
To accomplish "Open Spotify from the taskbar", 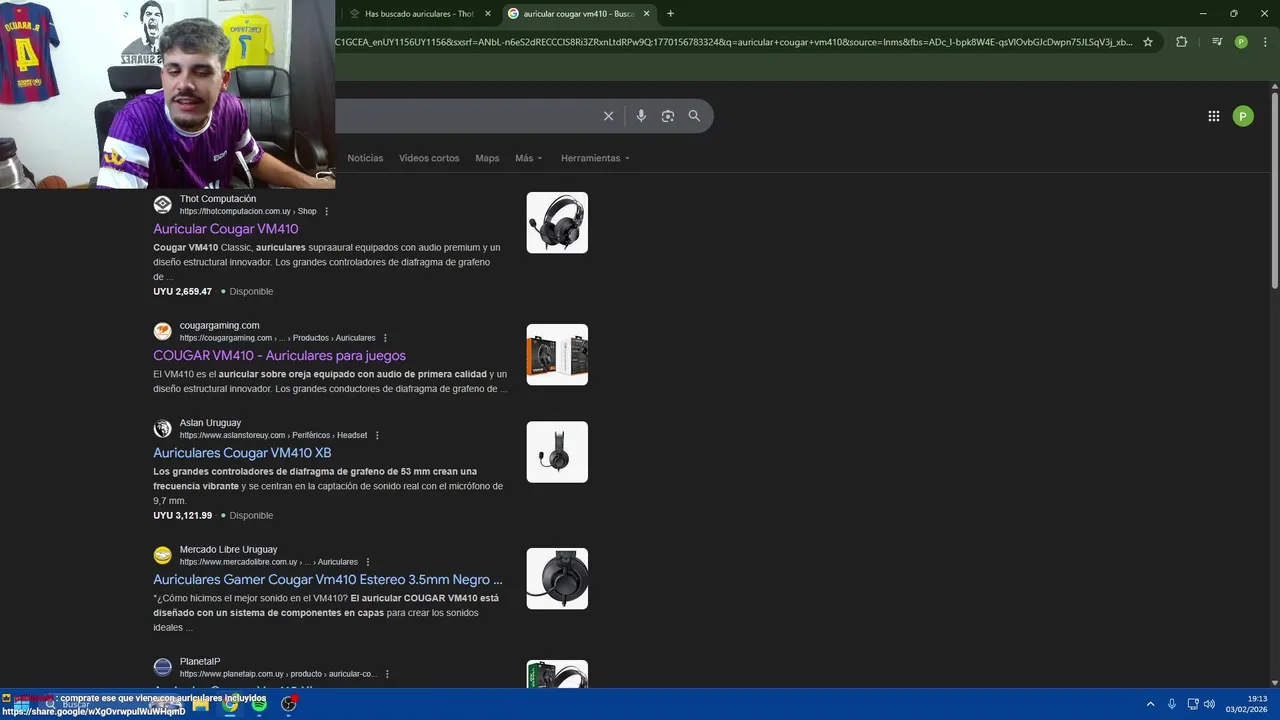I will pos(259,704).
